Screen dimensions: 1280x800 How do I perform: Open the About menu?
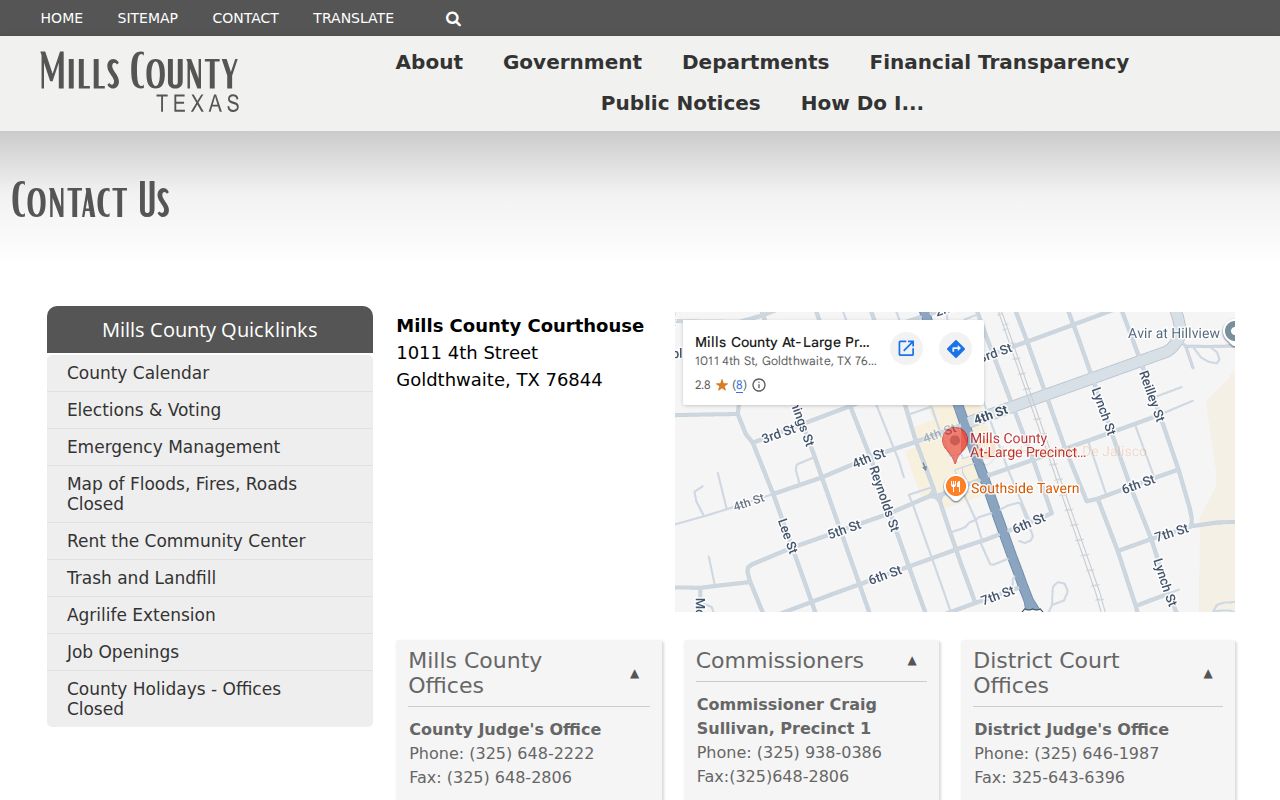click(x=429, y=62)
